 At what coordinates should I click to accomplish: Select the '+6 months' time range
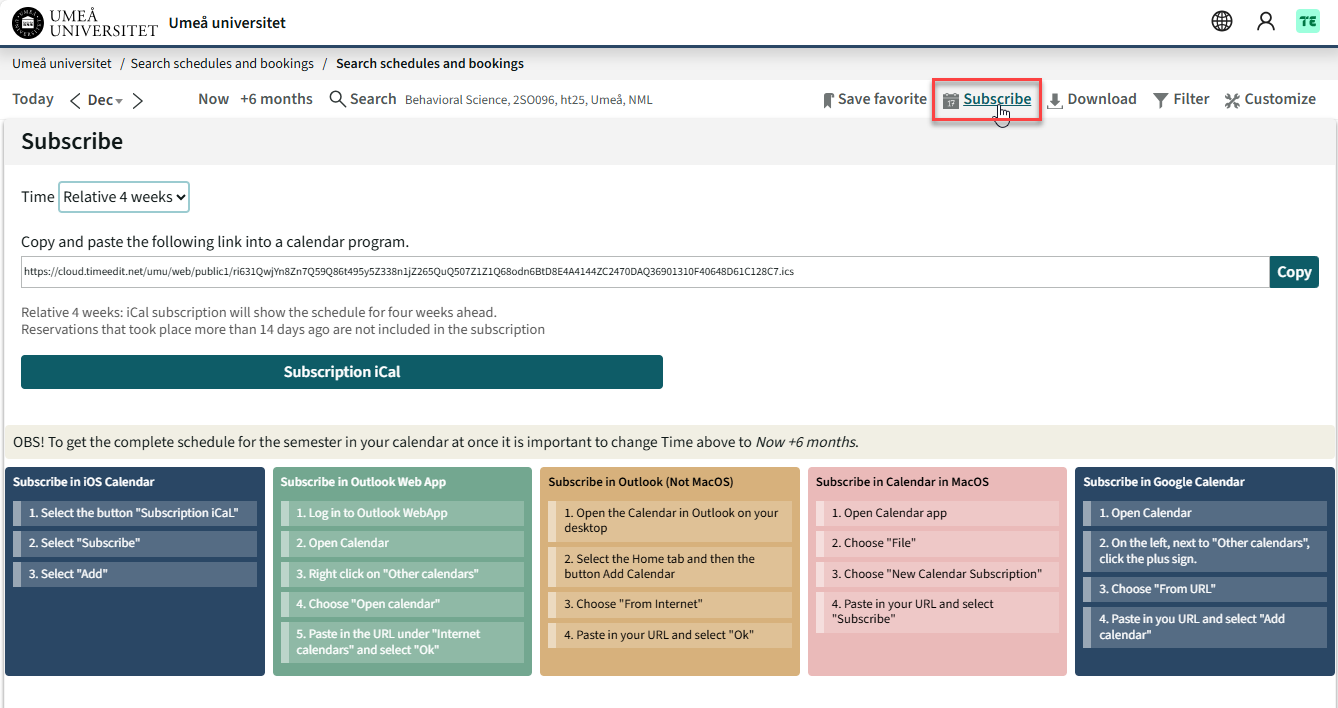[276, 99]
